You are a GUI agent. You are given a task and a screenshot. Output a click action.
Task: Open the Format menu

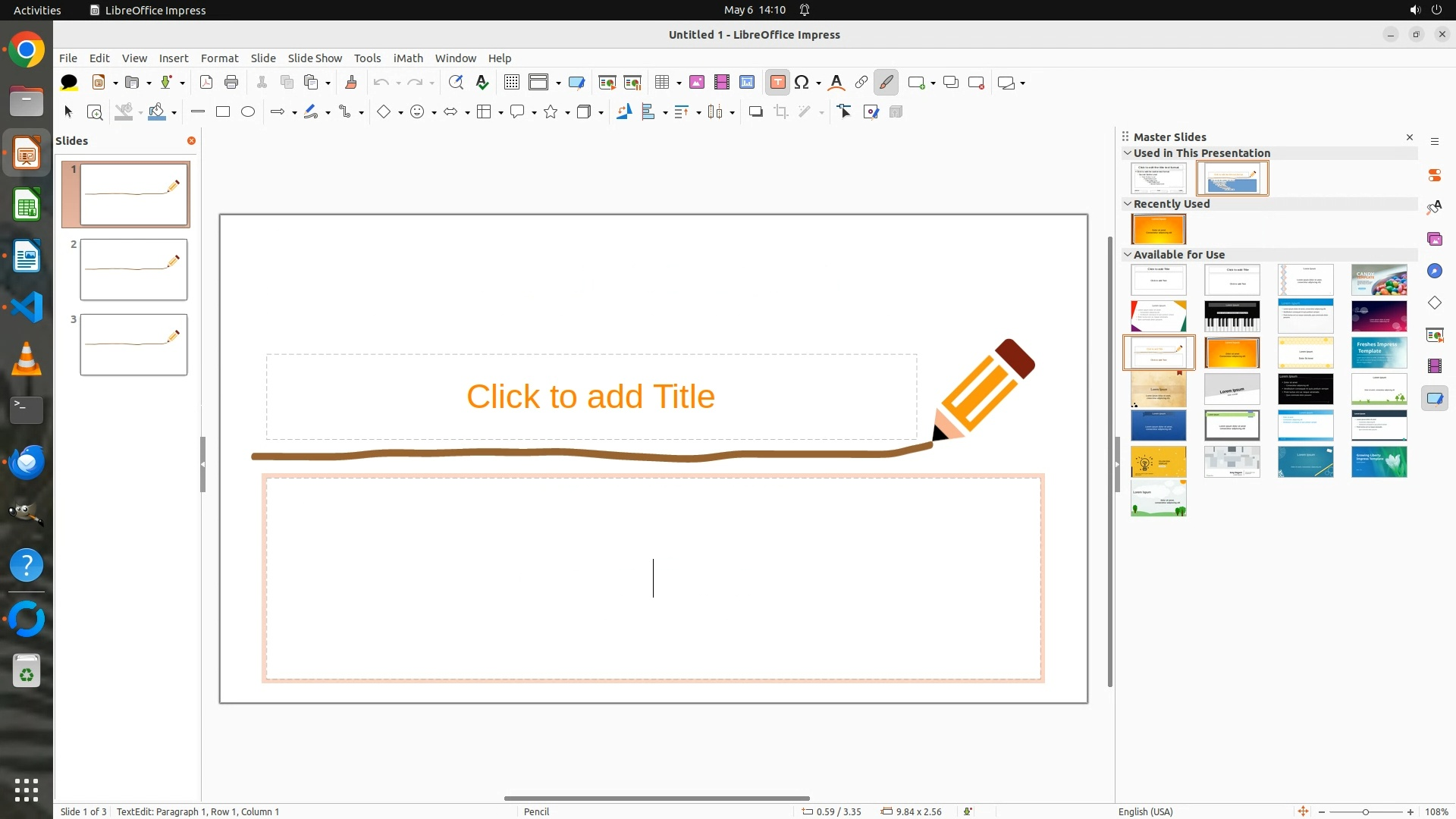click(x=219, y=58)
